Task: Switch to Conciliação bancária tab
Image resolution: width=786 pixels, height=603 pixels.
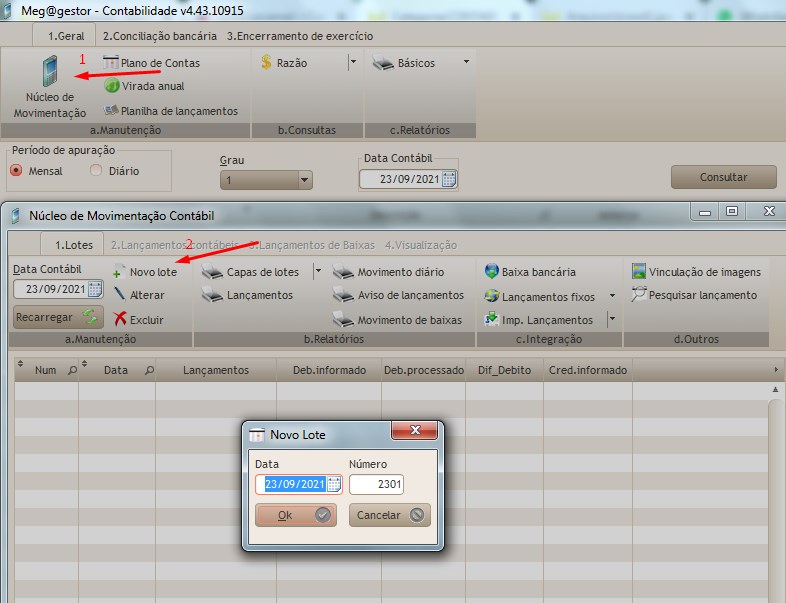Action: (x=159, y=35)
